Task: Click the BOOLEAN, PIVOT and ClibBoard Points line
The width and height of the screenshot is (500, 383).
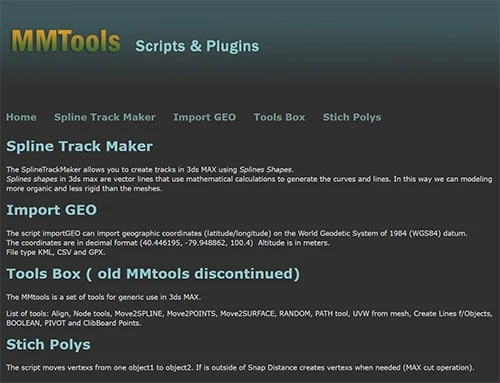Action: (x=74, y=323)
